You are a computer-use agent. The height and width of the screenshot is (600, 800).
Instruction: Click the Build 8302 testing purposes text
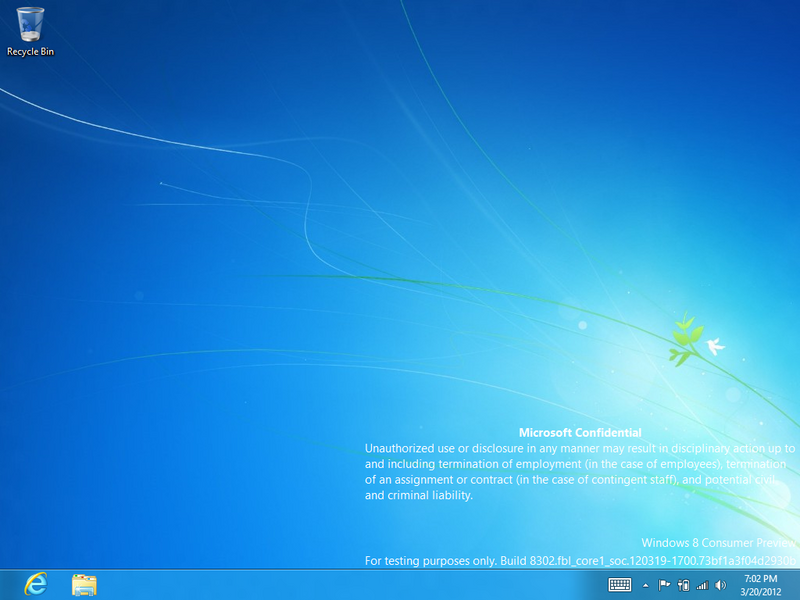click(580, 560)
